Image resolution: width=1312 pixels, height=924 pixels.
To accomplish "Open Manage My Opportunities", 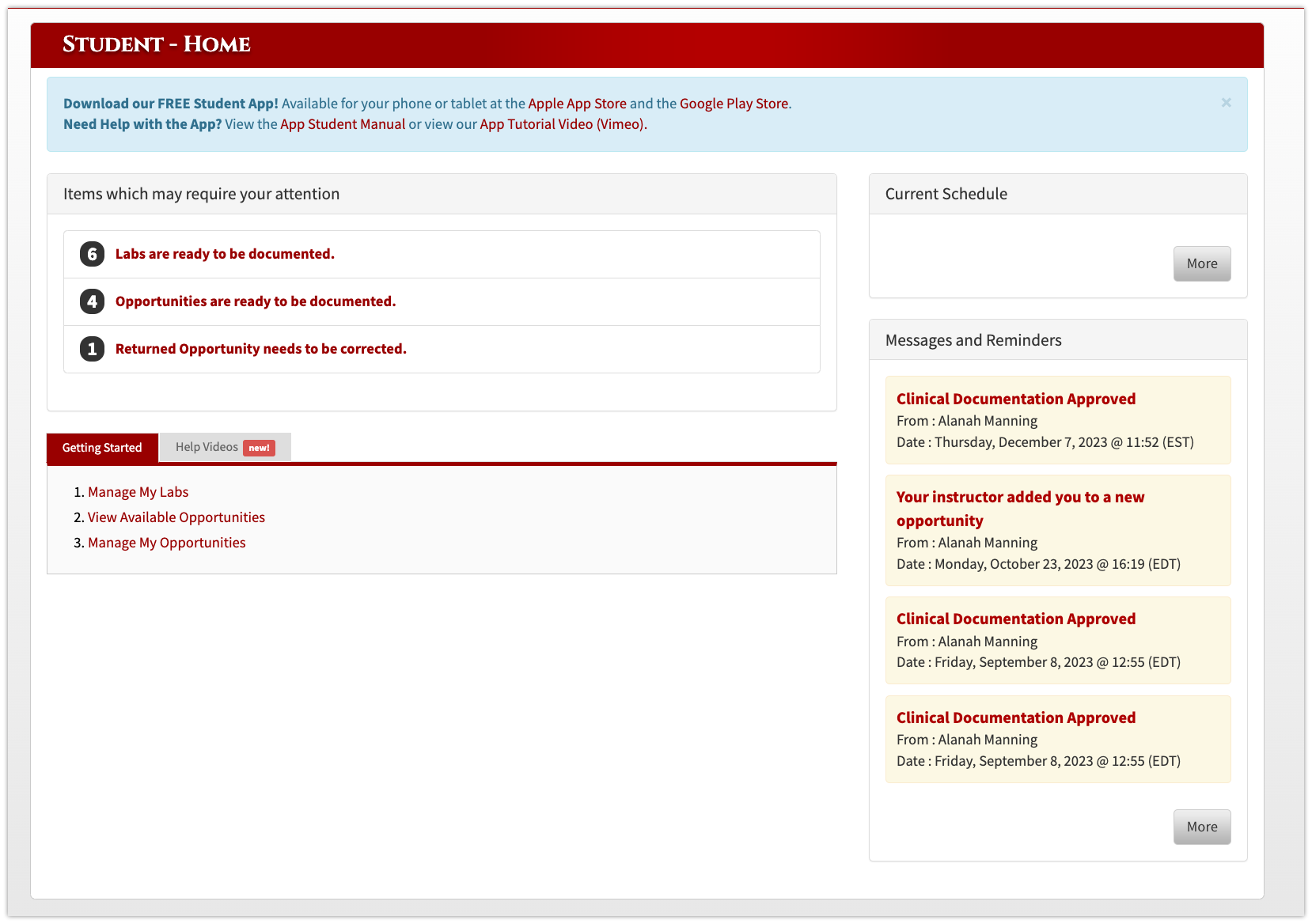I will pyautogui.click(x=166, y=542).
